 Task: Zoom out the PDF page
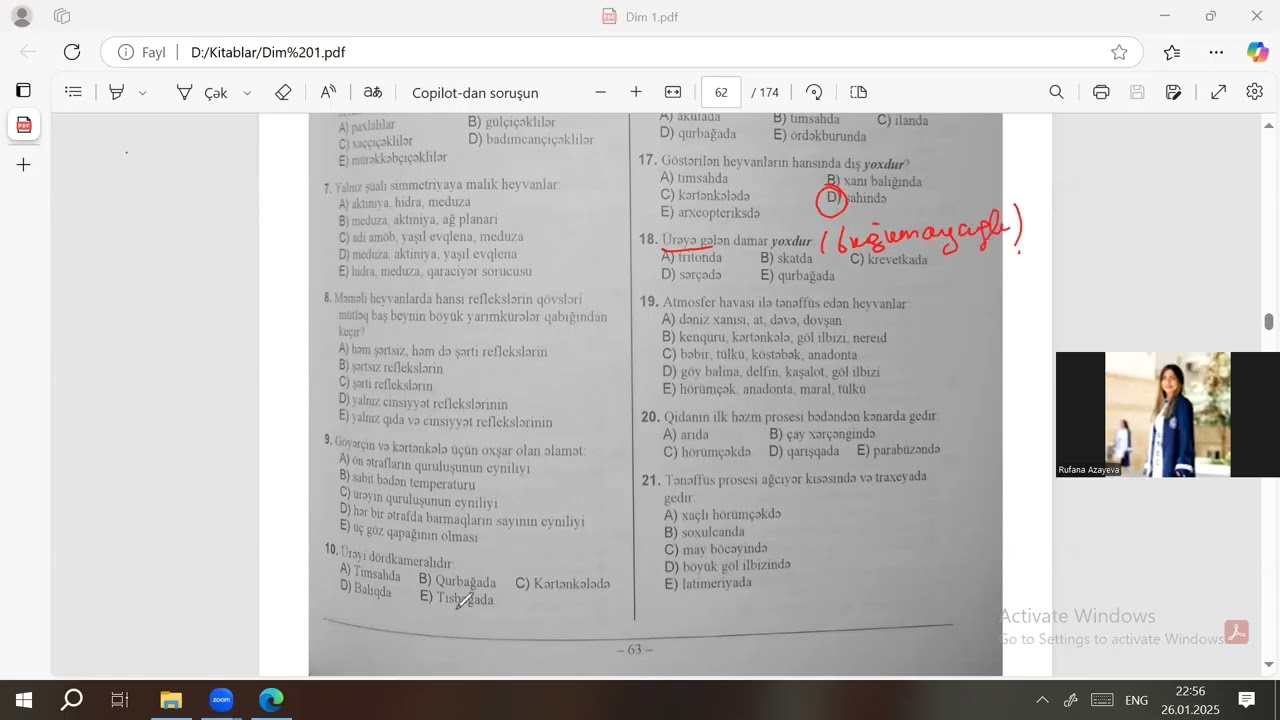[600, 92]
